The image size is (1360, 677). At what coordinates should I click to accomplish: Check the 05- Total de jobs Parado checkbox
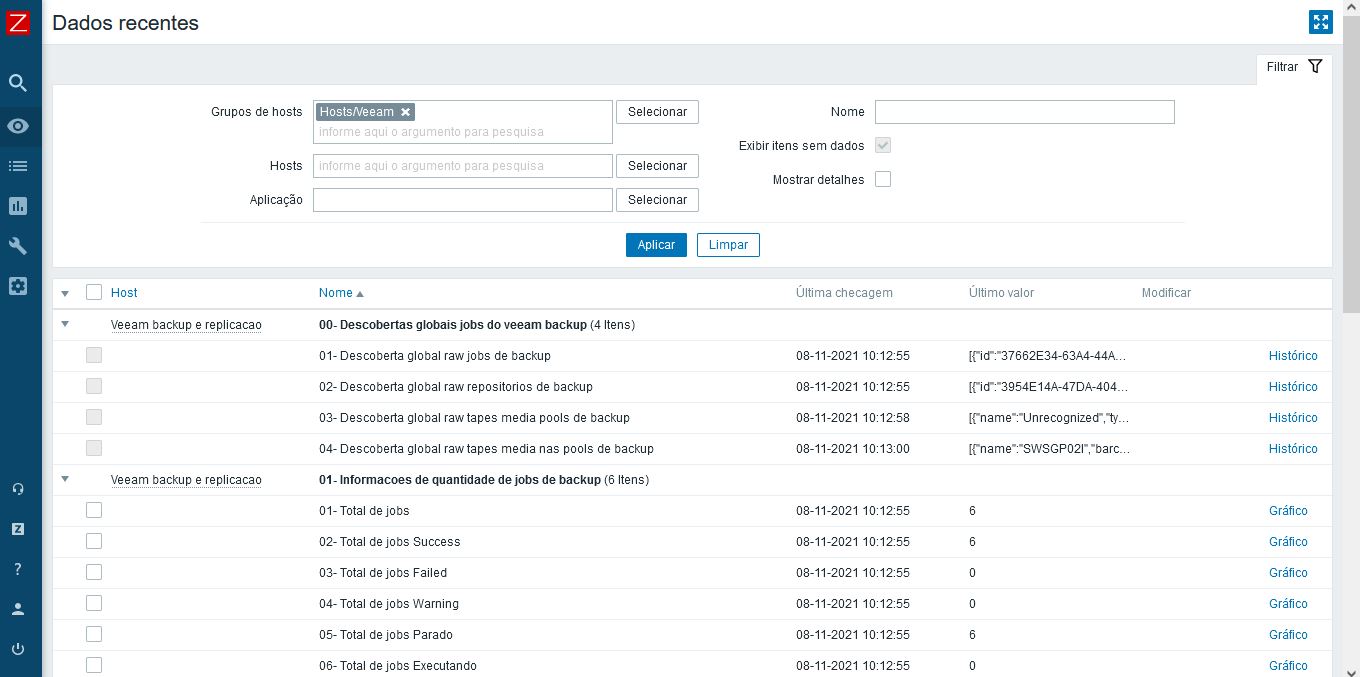coord(94,634)
